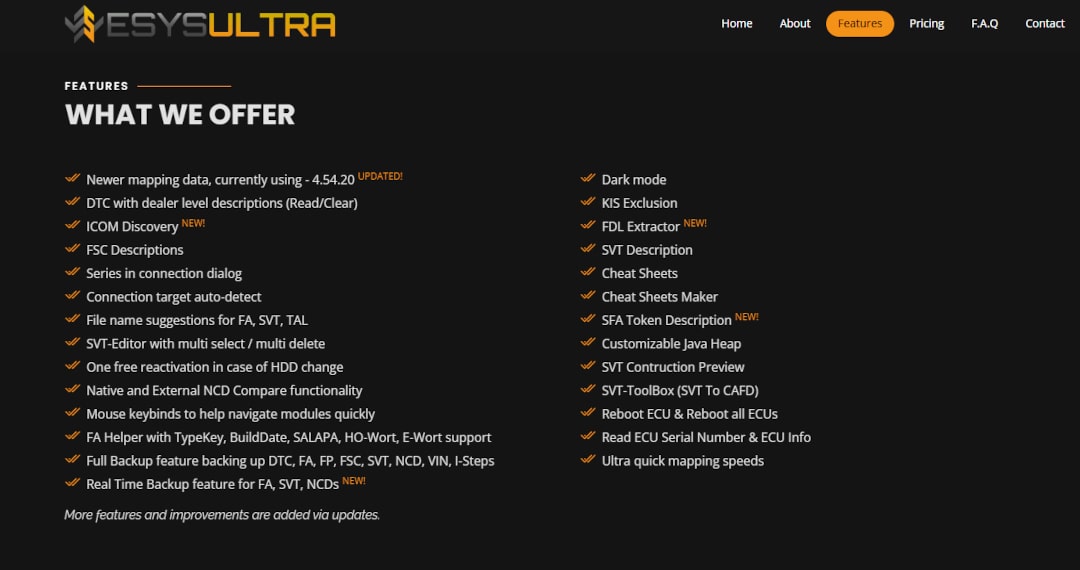Click checkmark icon next to Ultra quick mapping speeds
1080x570 pixels.
pyautogui.click(x=588, y=460)
